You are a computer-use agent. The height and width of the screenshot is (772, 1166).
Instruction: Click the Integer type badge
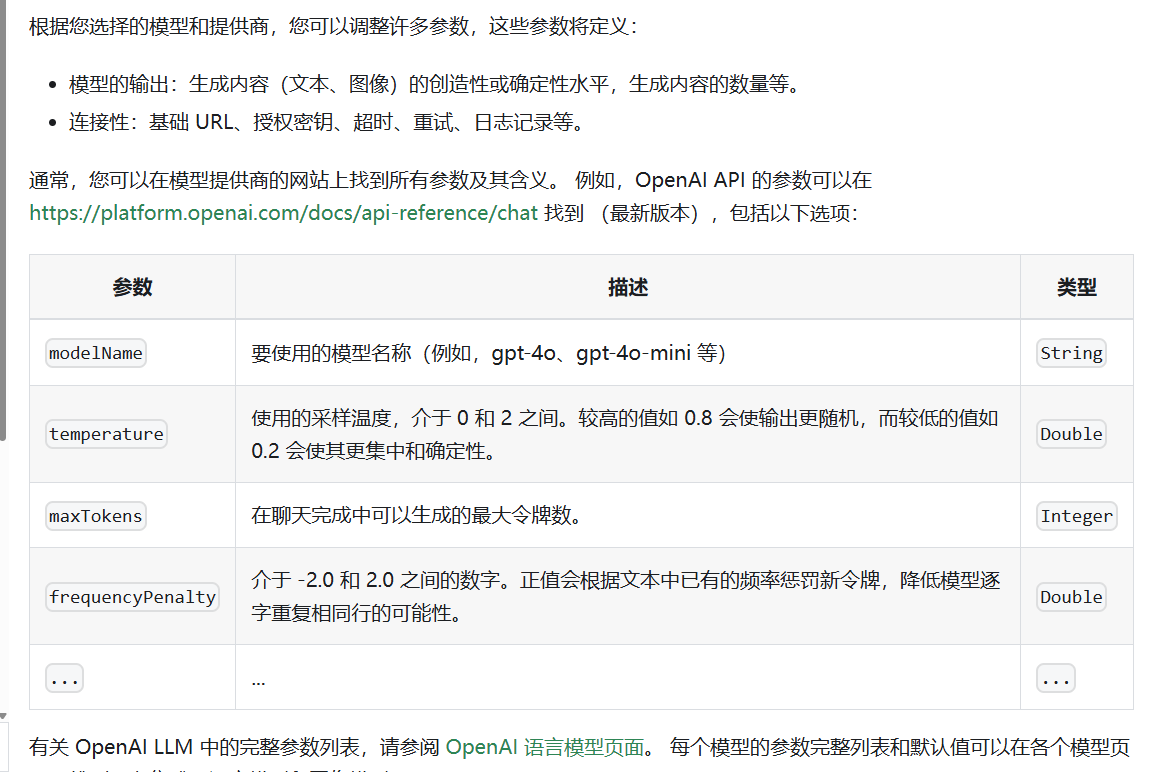pyautogui.click(x=1077, y=515)
